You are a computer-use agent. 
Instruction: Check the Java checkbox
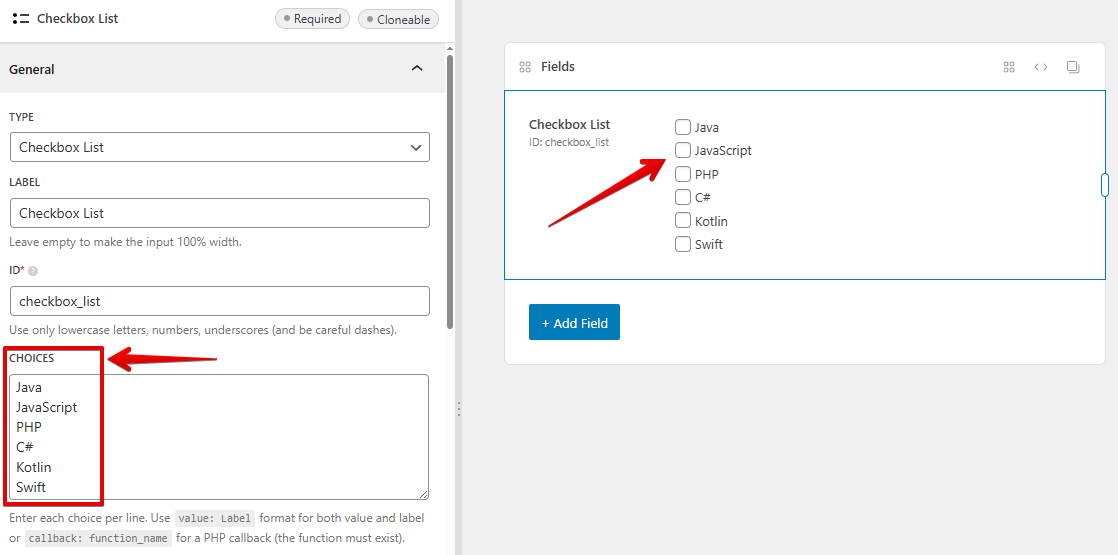pos(683,127)
